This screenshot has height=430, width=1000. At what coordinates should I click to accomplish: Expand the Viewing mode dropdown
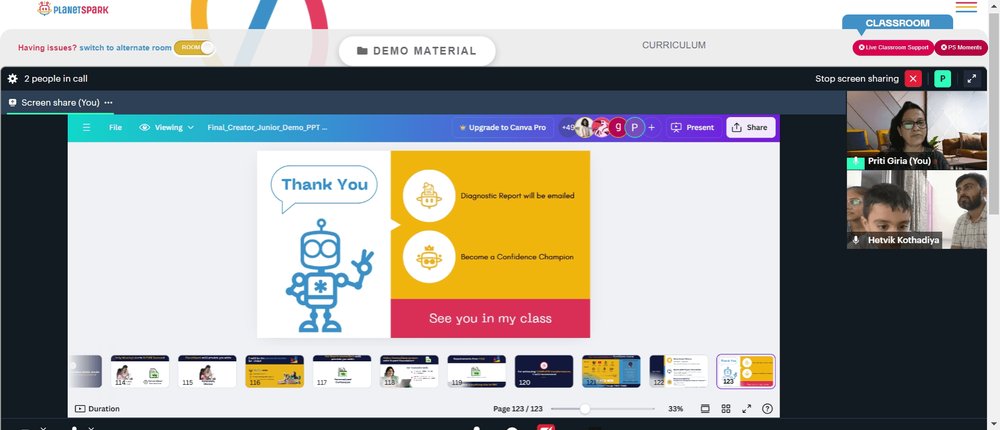click(x=167, y=128)
